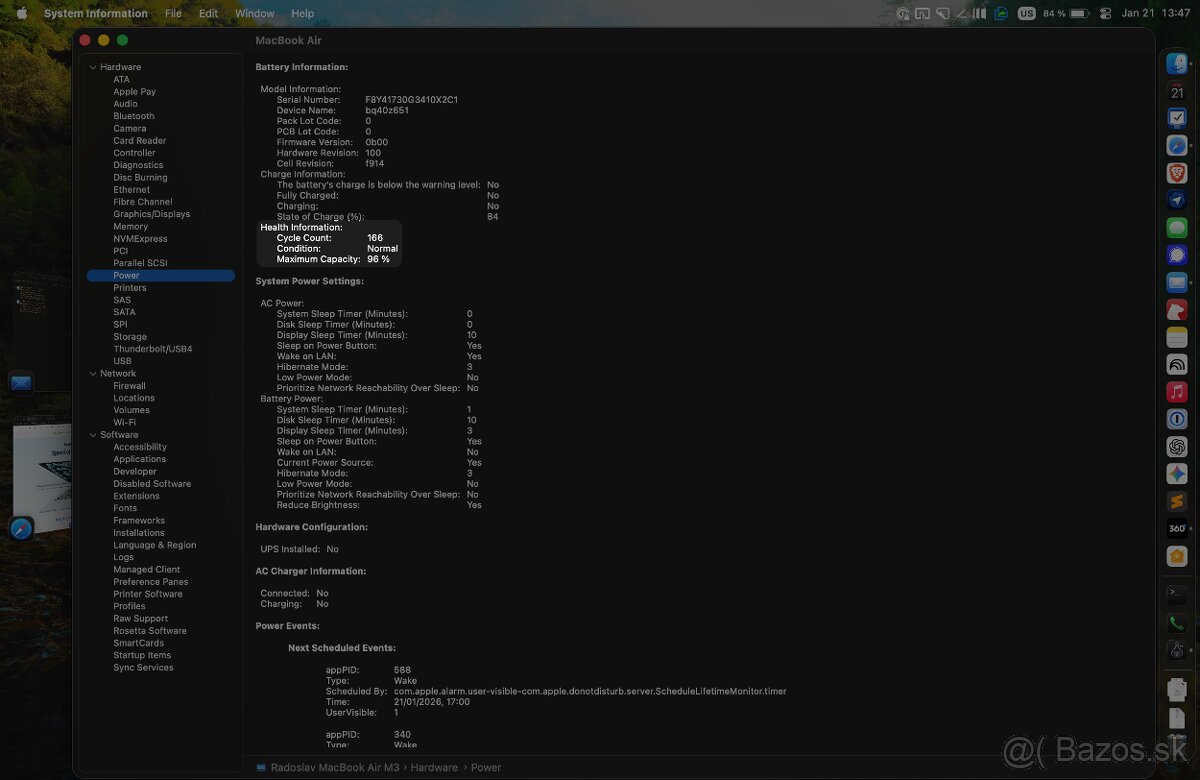The width and height of the screenshot is (1200, 780).
Task: Open Brave browser in the dock
Action: click(x=1177, y=173)
